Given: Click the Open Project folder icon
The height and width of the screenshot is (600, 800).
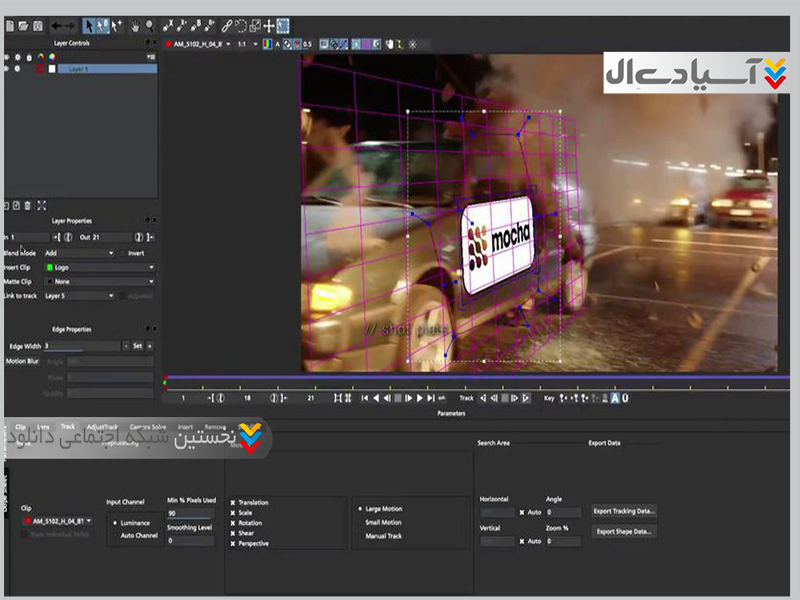Looking at the screenshot, I should 23,25.
